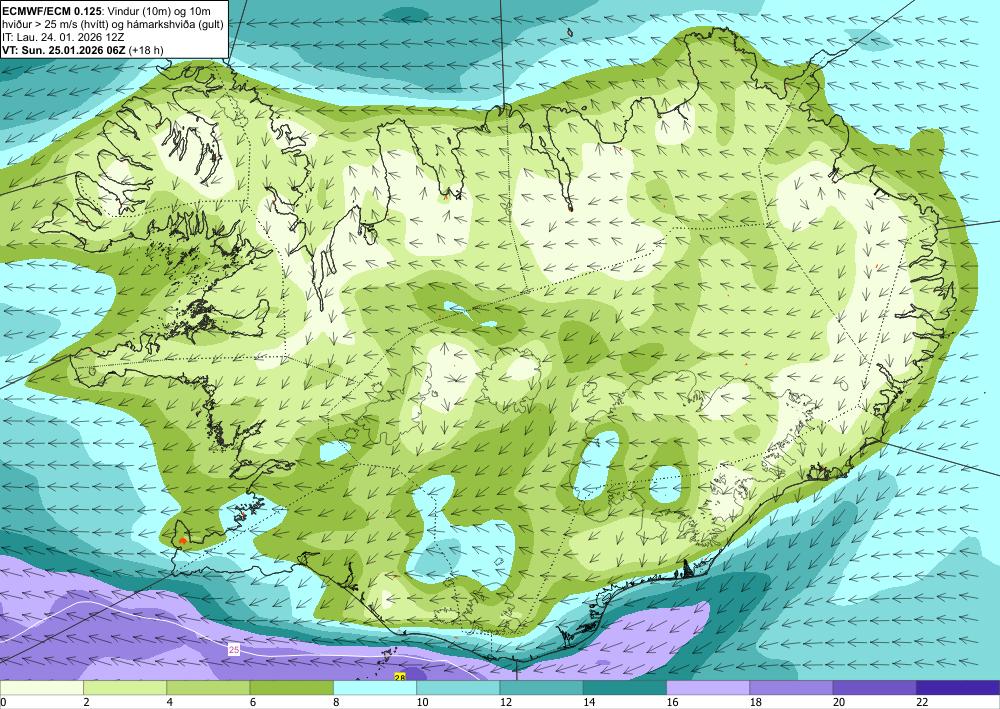Click the '20' value on the scale
The width and height of the screenshot is (1000, 709).
[x=839, y=702]
